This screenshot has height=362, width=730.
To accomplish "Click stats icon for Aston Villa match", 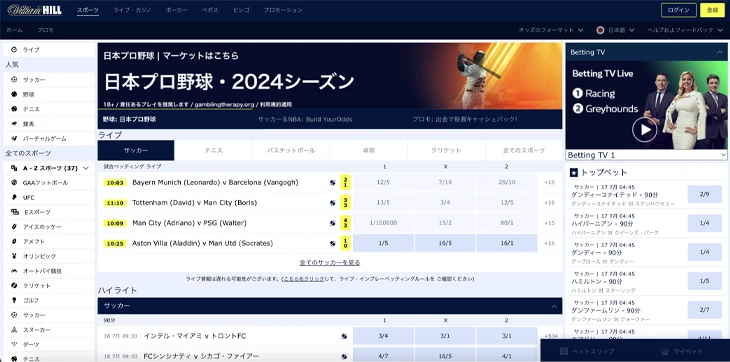I will point(332,243).
